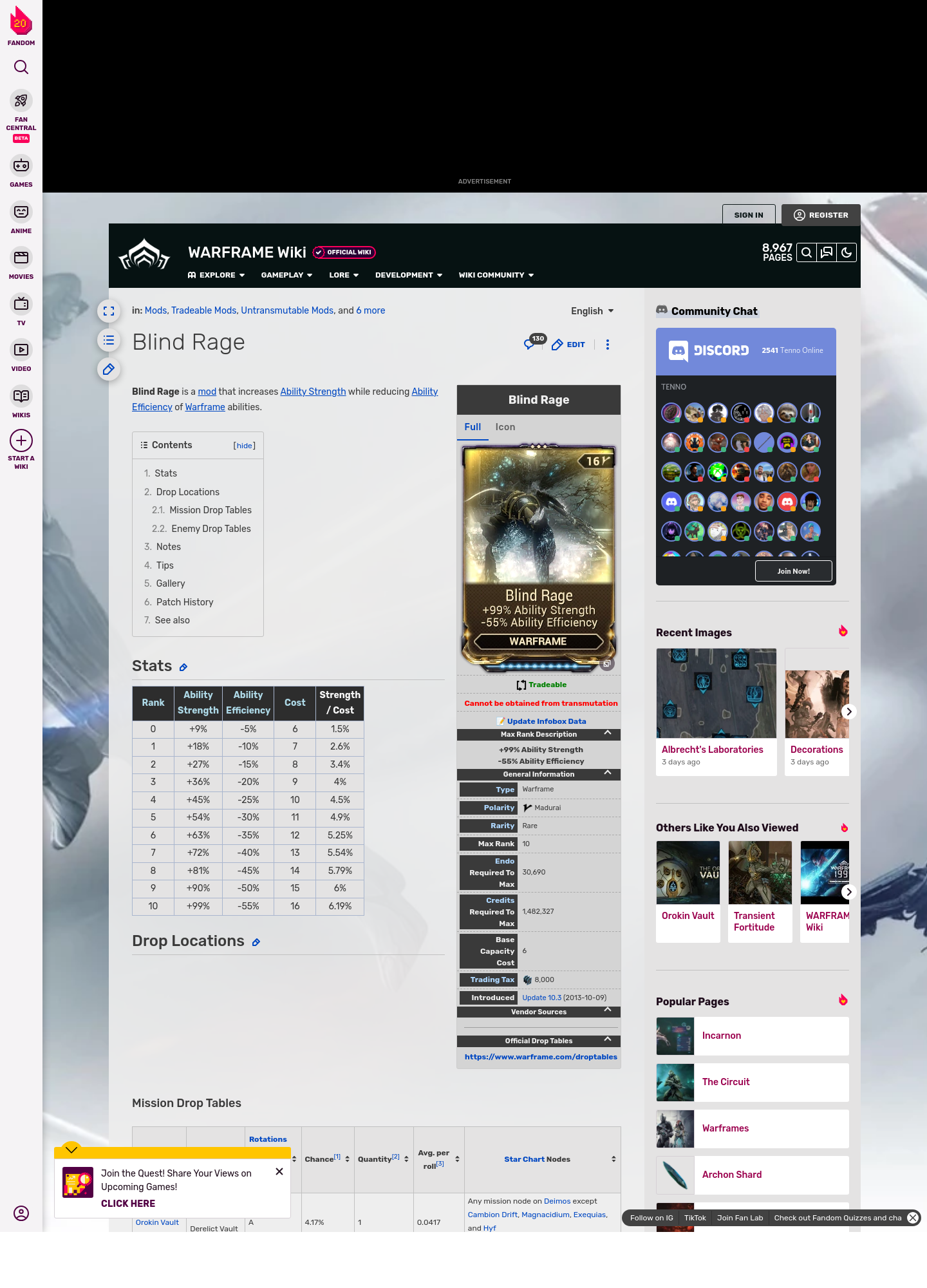Image resolution: width=927 pixels, height=1288 pixels.
Task: Click the Games controller icon in sidebar
Action: (21, 166)
